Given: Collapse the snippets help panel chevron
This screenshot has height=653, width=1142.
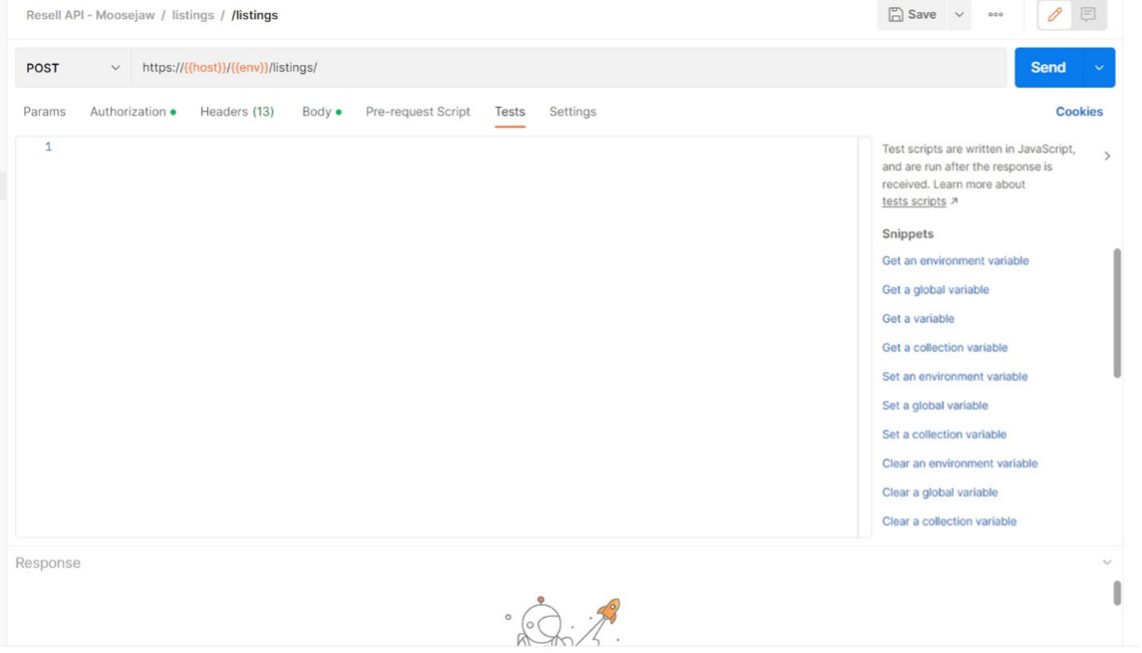Looking at the screenshot, I should 1107,156.
